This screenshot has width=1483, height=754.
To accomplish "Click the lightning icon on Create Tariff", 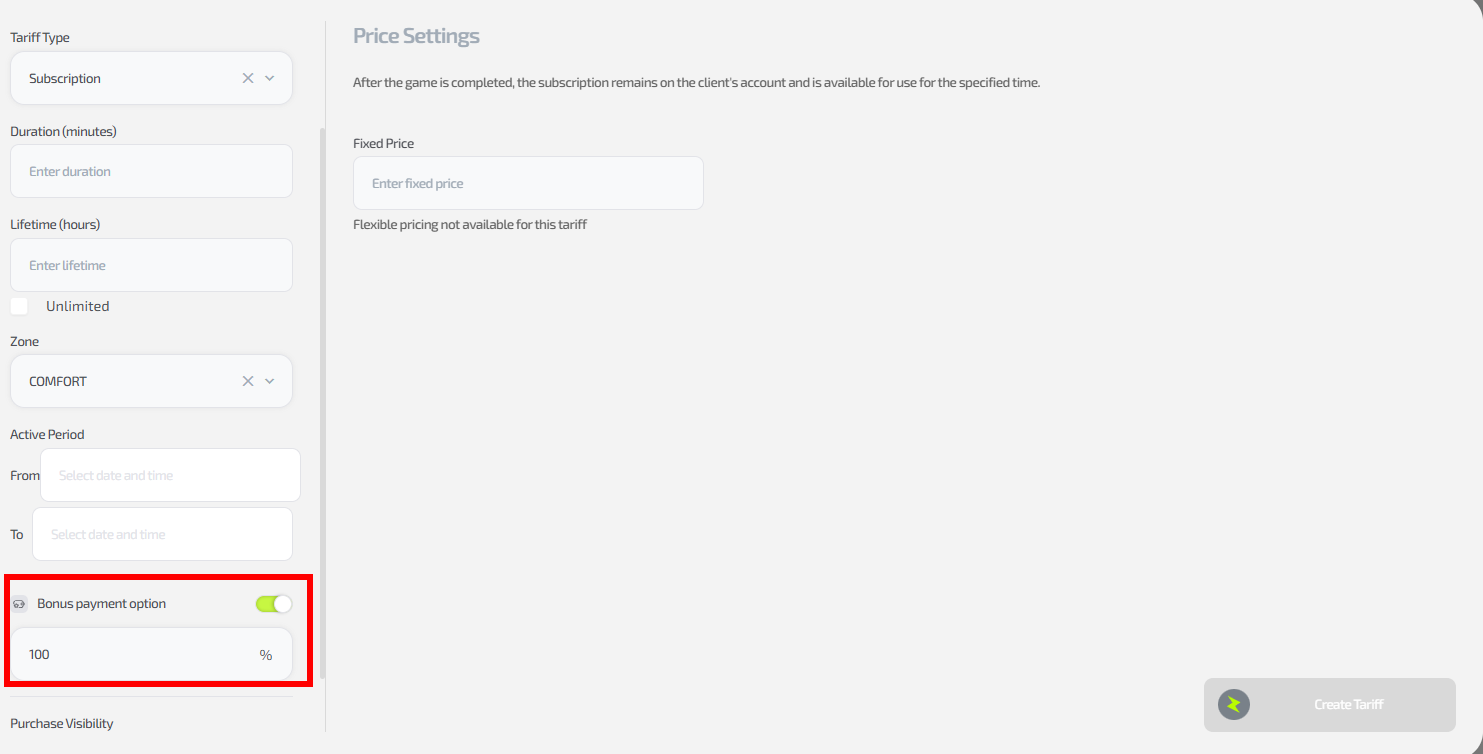I will click(1234, 705).
